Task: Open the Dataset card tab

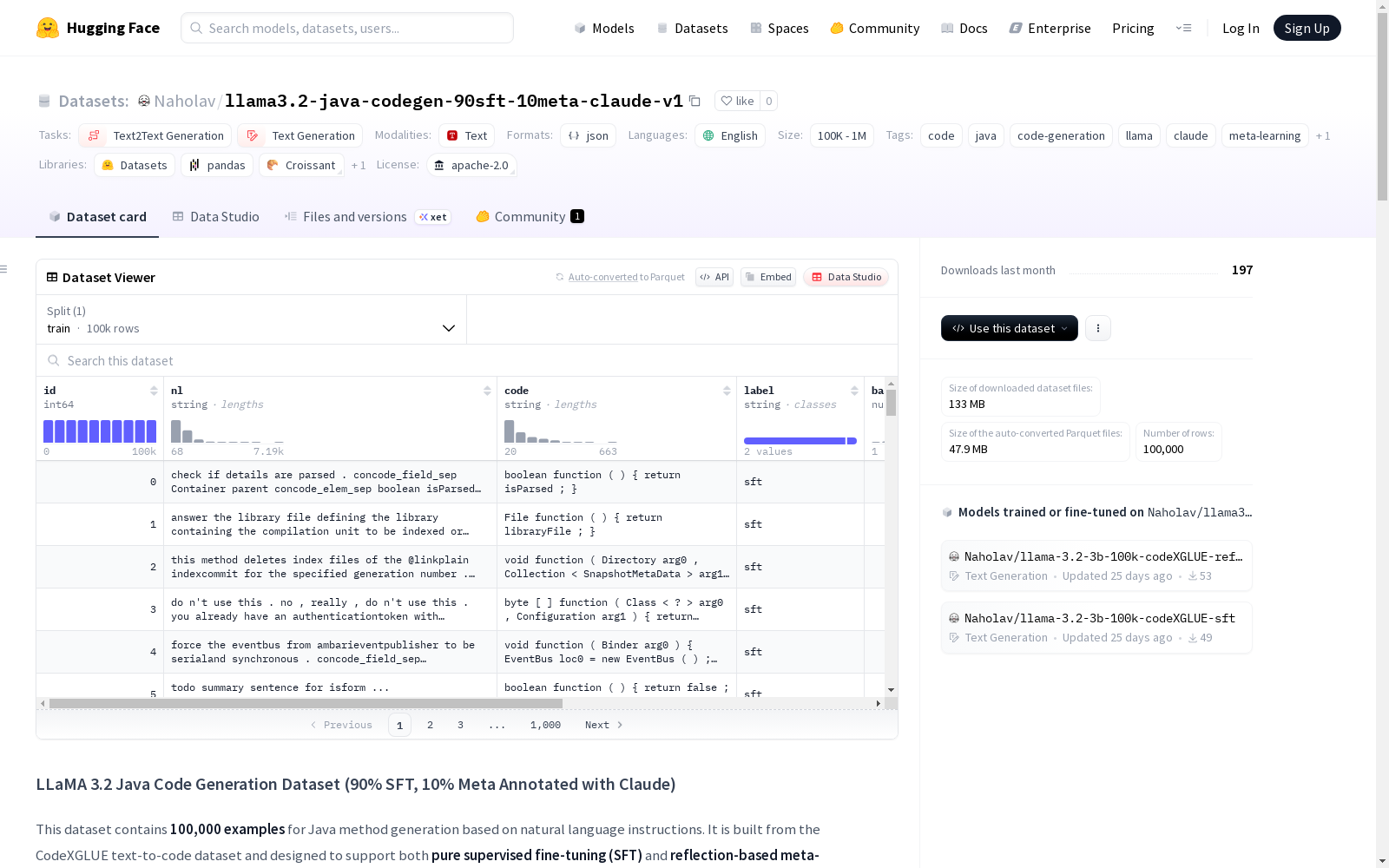Action: click(x=97, y=217)
